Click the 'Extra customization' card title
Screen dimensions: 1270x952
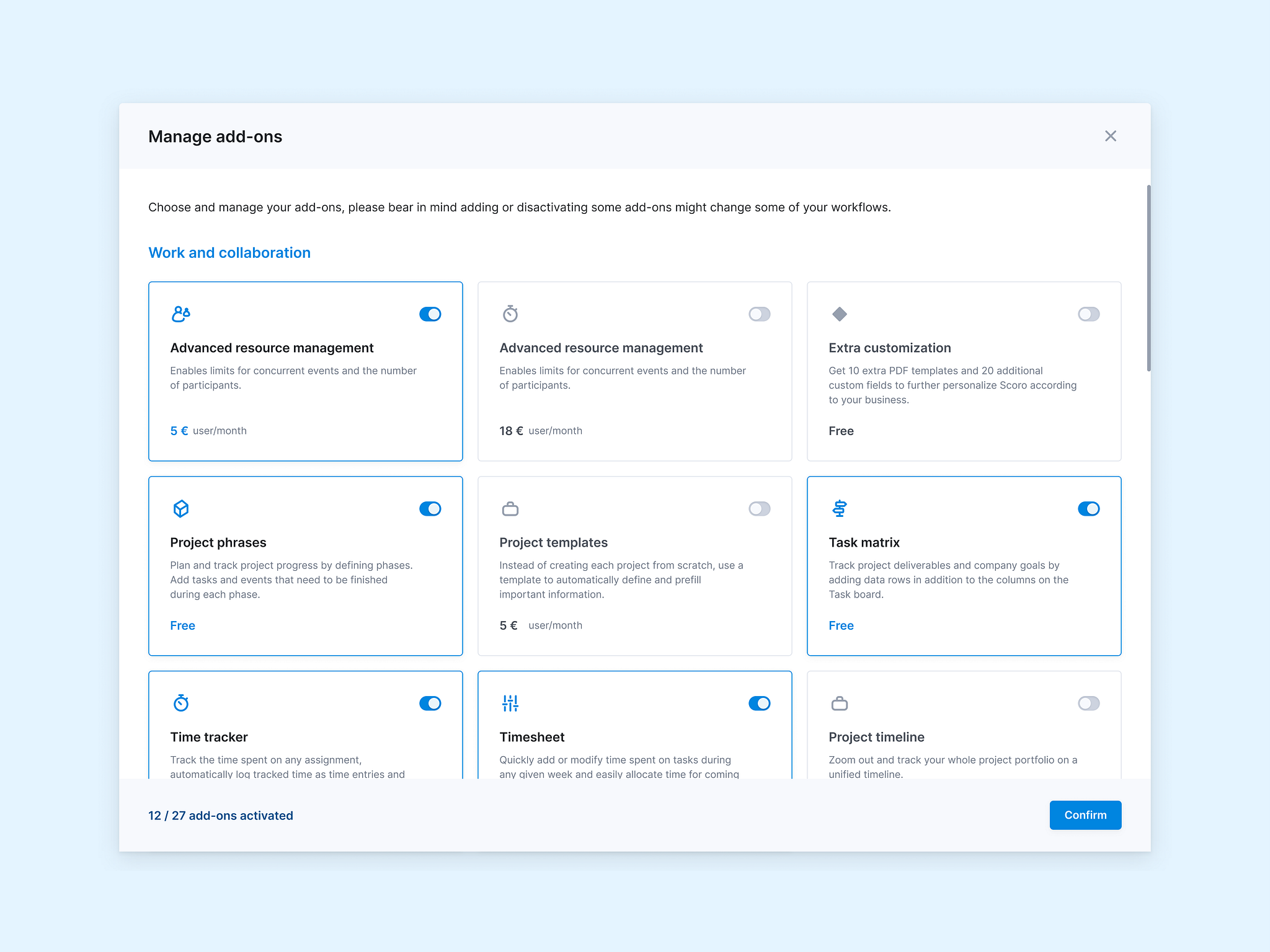pyautogui.click(x=890, y=348)
